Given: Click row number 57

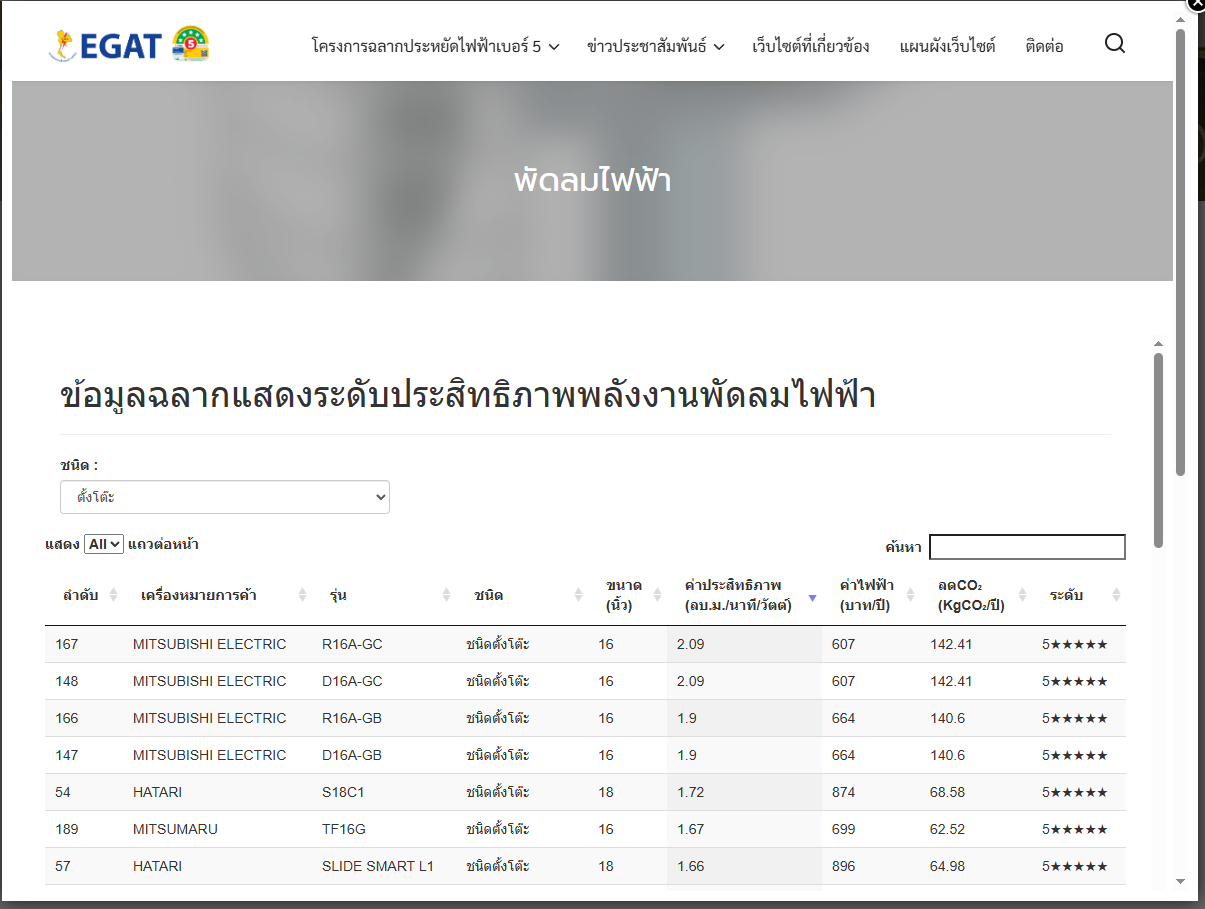Looking at the screenshot, I should [63, 866].
